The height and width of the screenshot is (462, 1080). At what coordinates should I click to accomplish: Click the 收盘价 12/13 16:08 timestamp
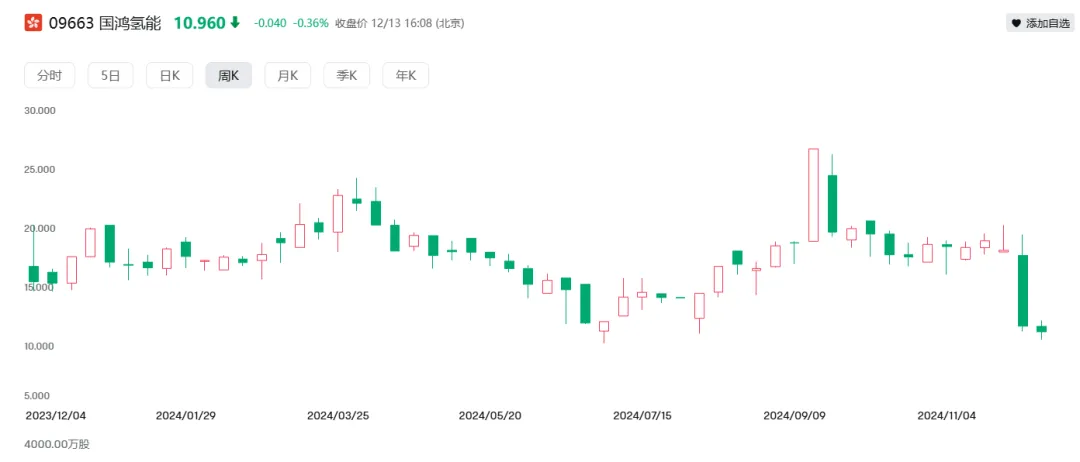(399, 23)
